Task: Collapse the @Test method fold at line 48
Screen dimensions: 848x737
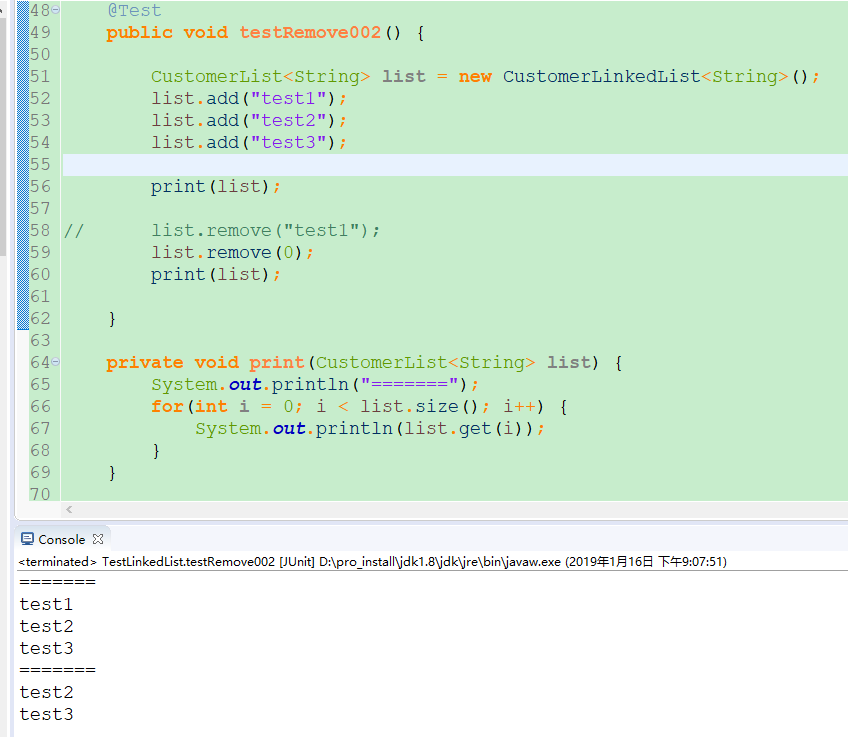Action: pyautogui.click(x=56, y=10)
